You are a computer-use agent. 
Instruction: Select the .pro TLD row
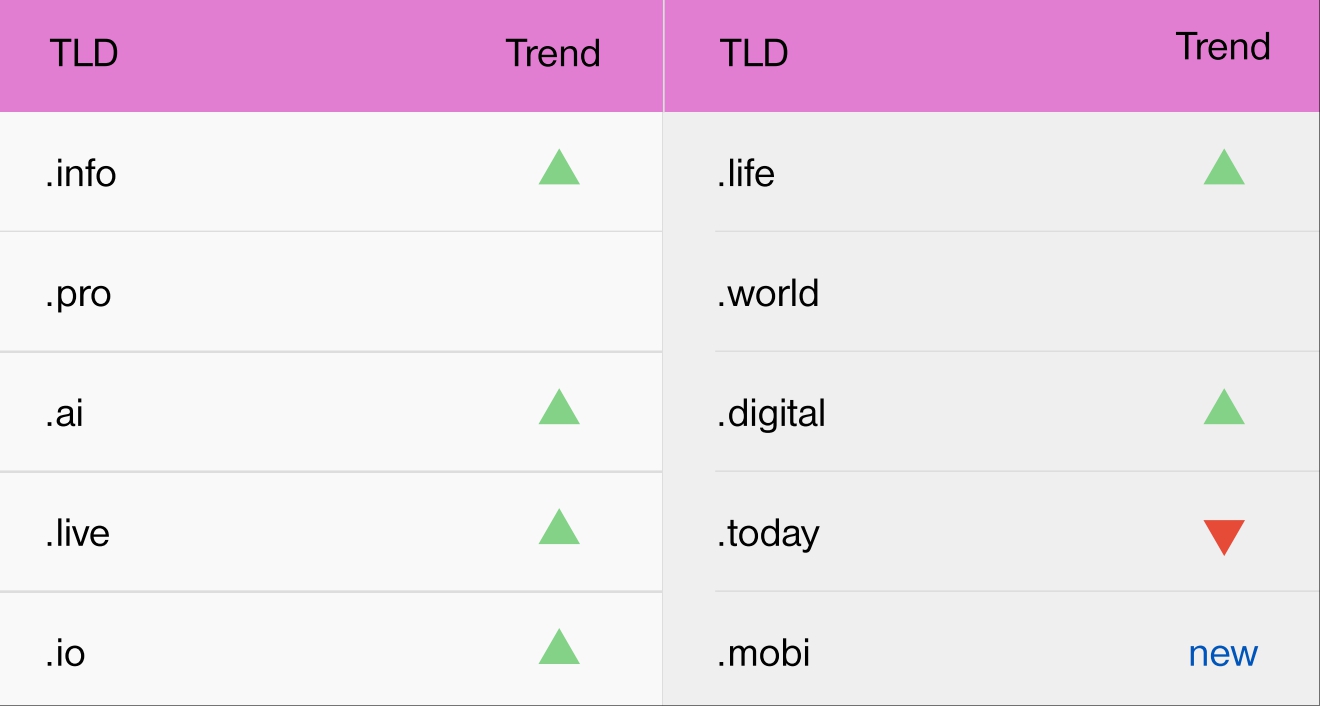point(78,294)
